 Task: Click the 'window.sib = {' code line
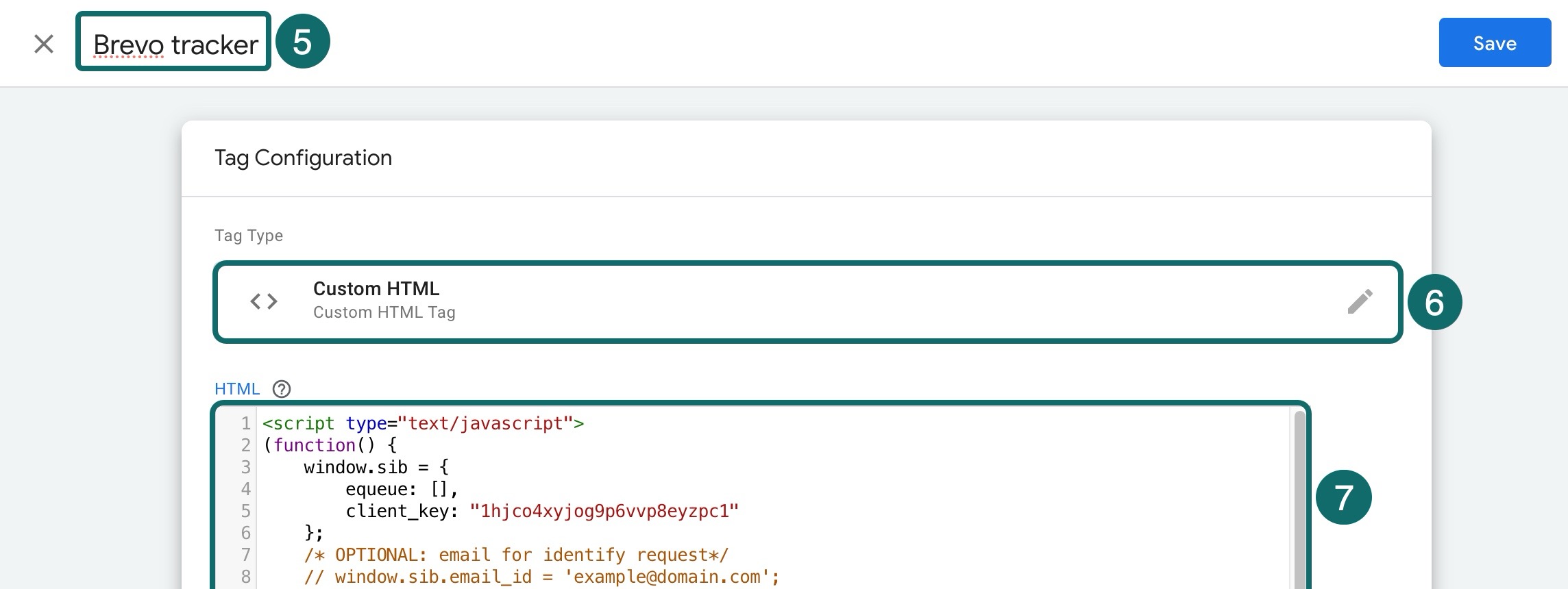(377, 467)
